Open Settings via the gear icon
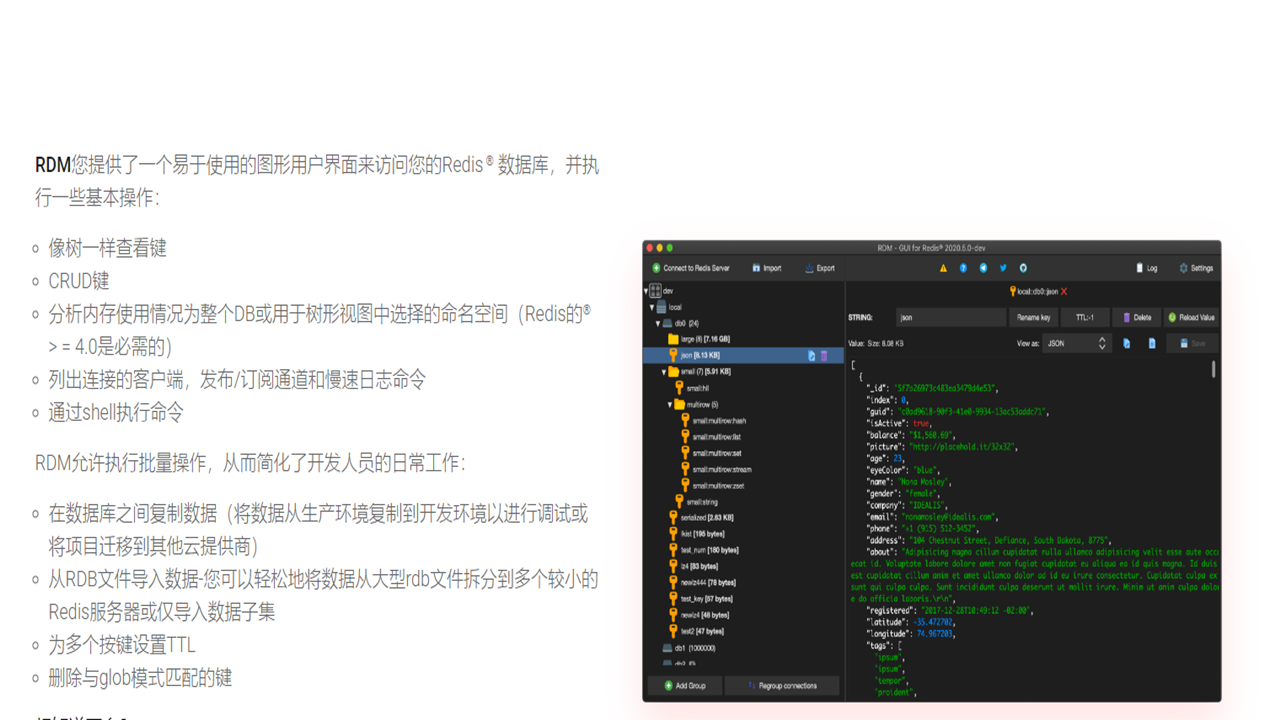The image size is (1280, 720). [1183, 269]
